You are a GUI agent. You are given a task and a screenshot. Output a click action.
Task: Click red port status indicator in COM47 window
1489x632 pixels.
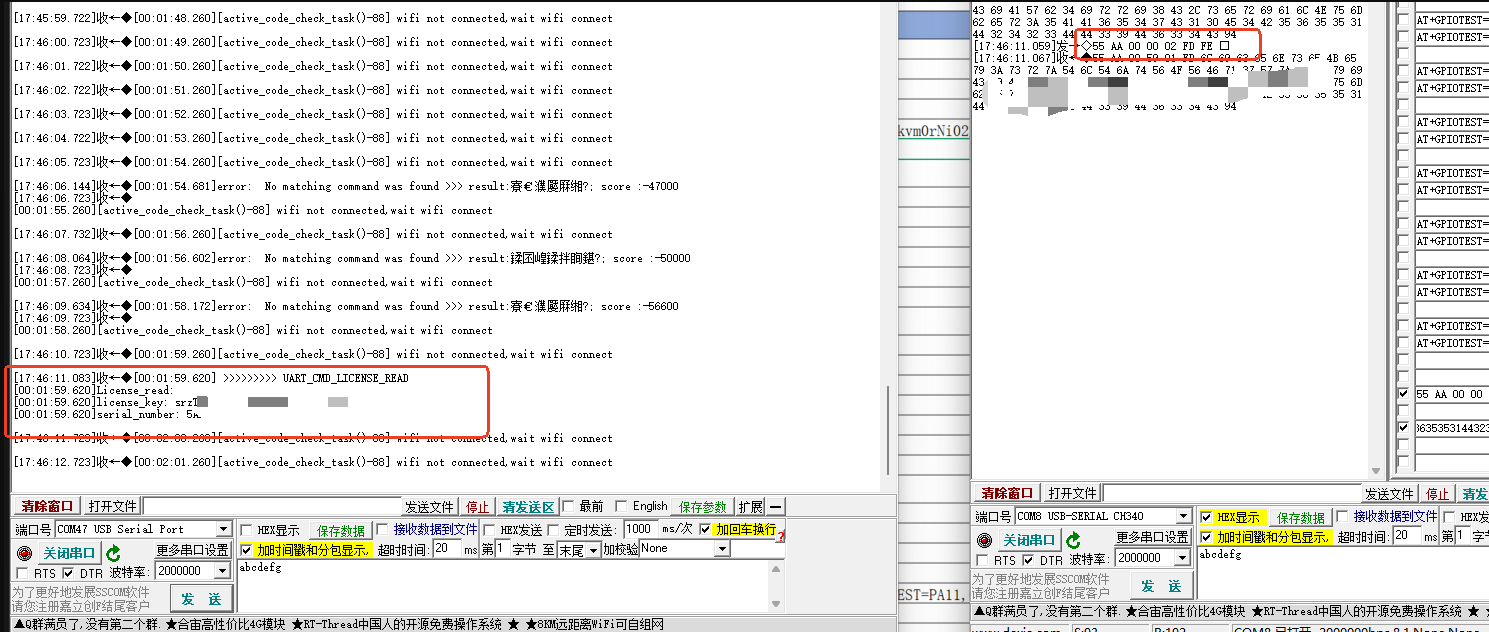click(x=23, y=553)
